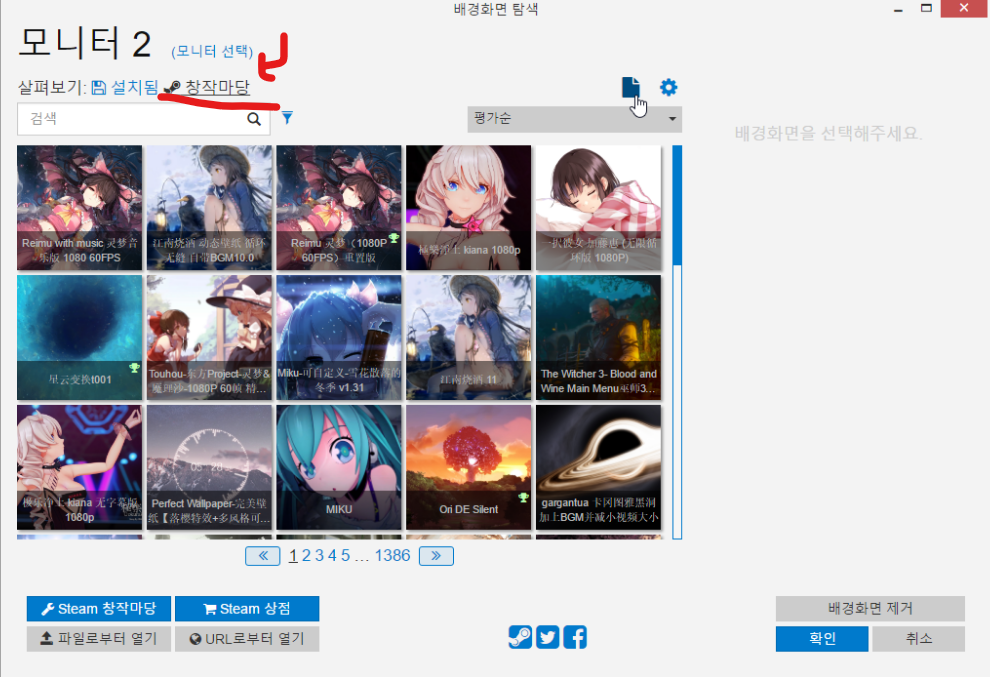Jump to last page 1386
The height and width of the screenshot is (677, 990).
click(x=392, y=556)
